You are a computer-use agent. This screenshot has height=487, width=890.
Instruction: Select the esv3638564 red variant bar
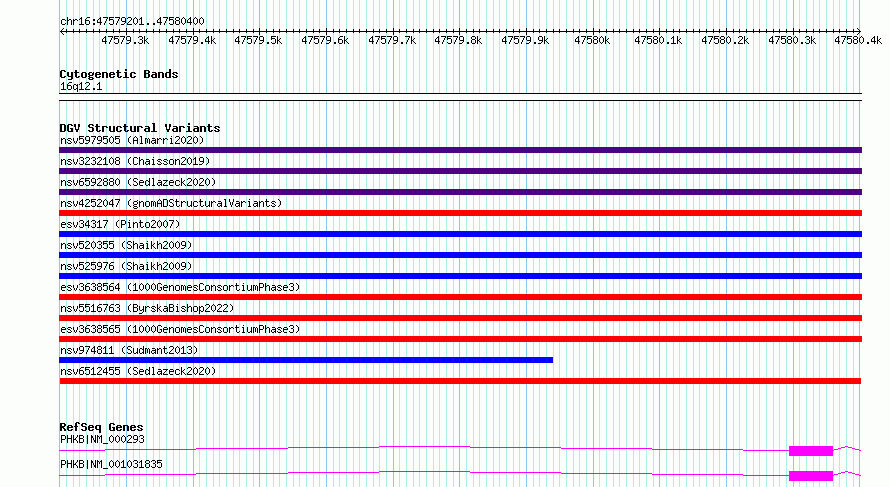tap(460, 297)
